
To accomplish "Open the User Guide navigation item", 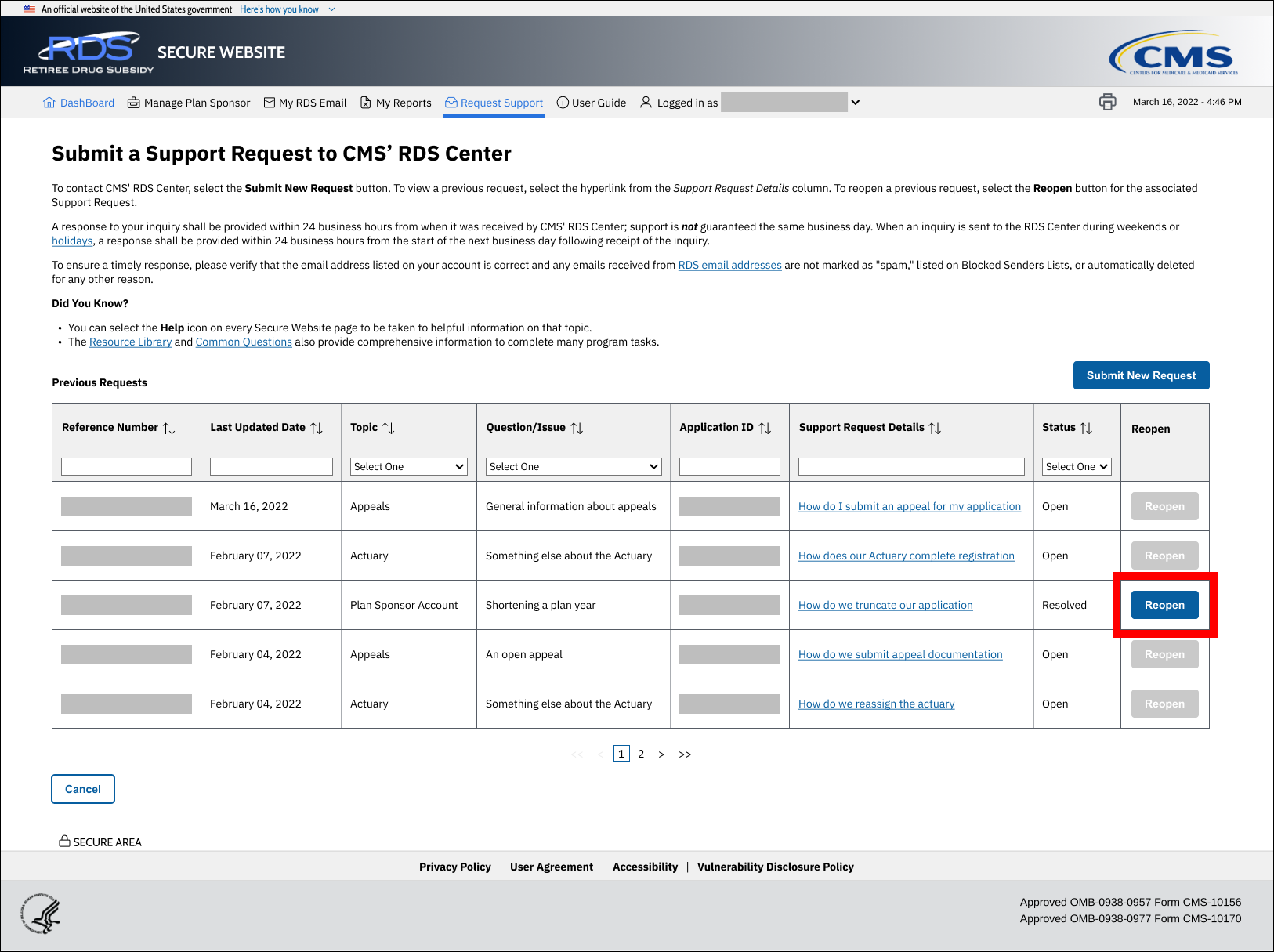I will point(592,103).
